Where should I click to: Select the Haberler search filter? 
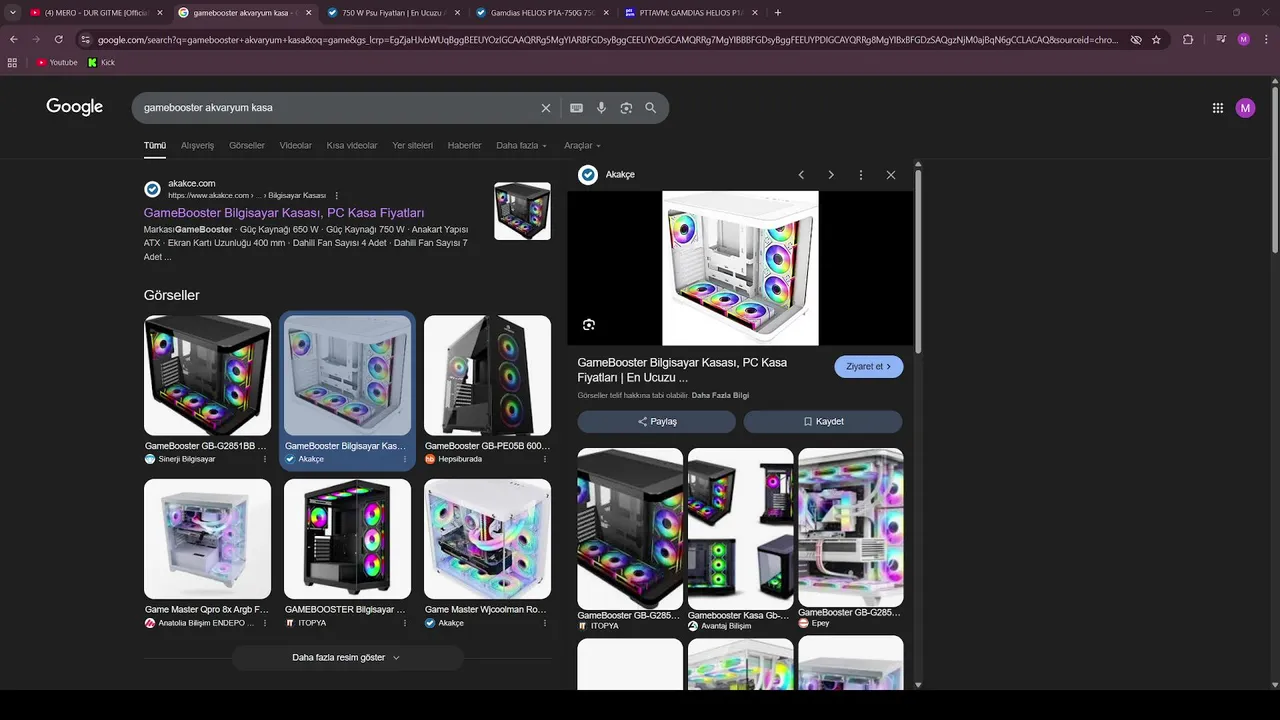(464, 145)
